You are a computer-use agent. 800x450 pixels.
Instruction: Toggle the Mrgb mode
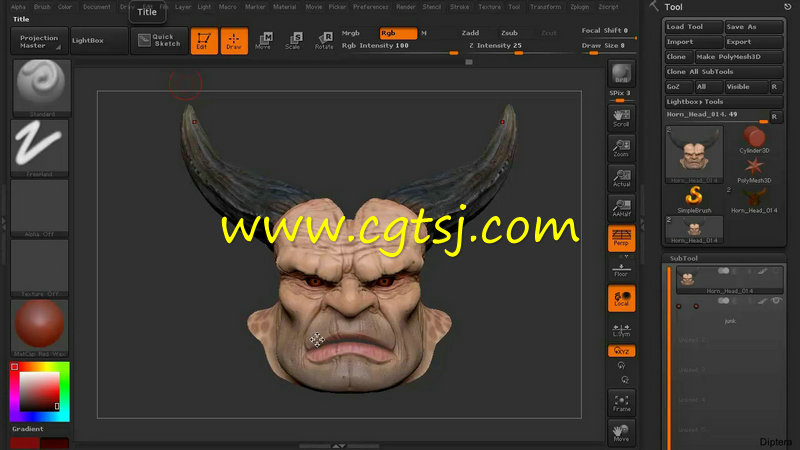point(351,33)
